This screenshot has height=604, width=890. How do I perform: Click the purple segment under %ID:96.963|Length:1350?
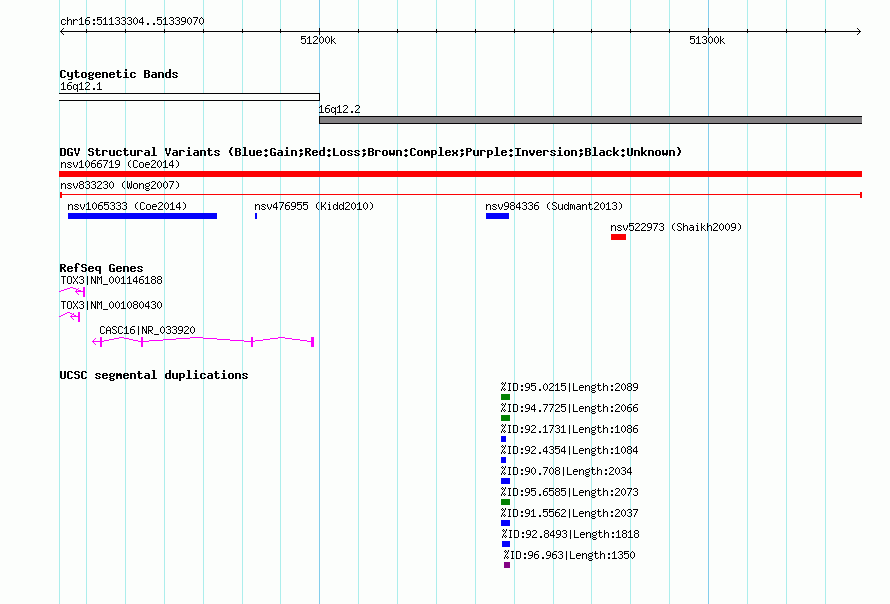[507, 565]
